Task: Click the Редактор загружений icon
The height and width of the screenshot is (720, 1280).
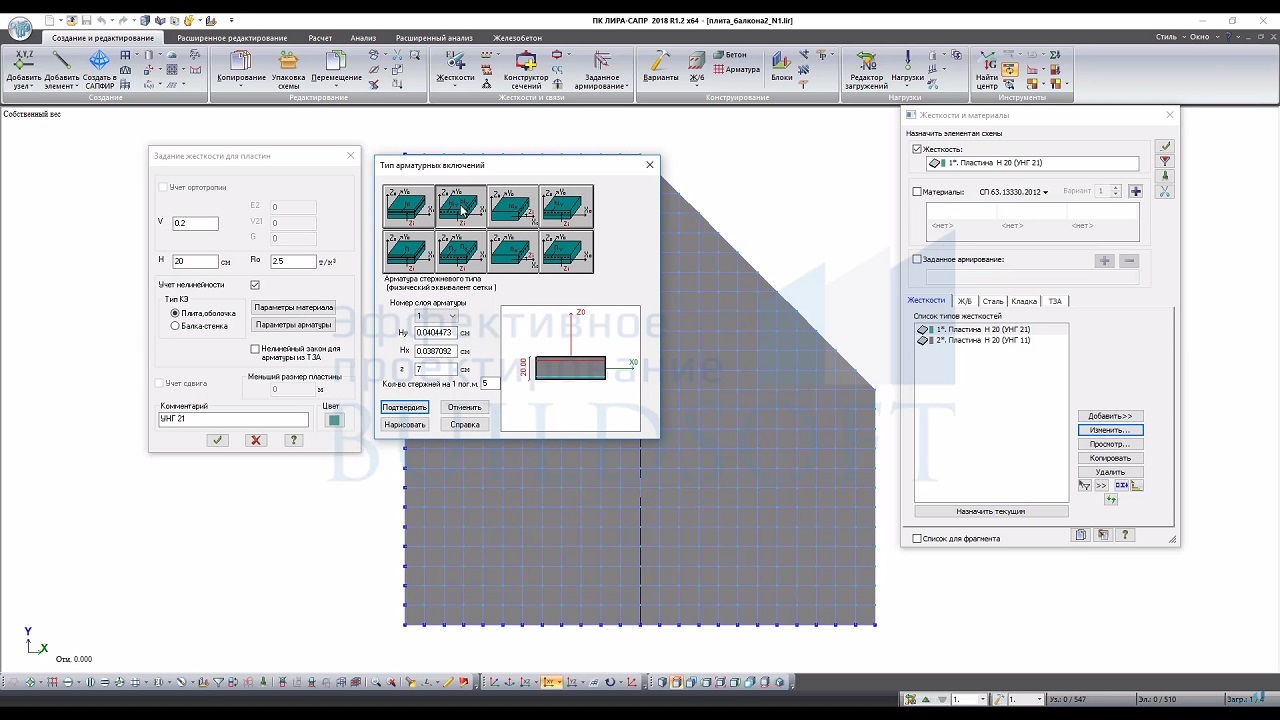Action: 866,62
